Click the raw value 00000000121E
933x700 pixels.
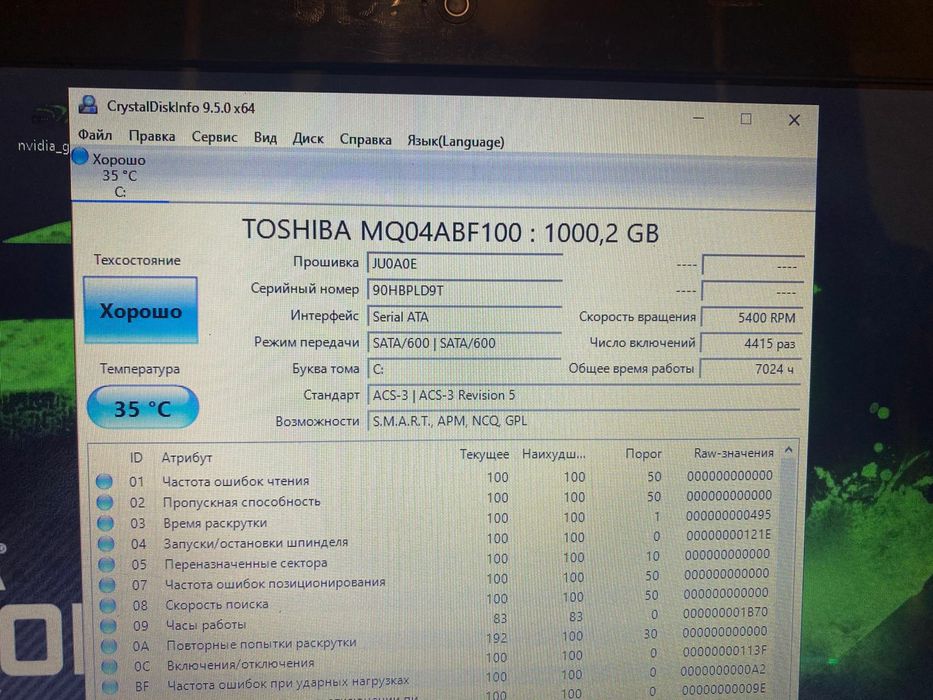728,535
